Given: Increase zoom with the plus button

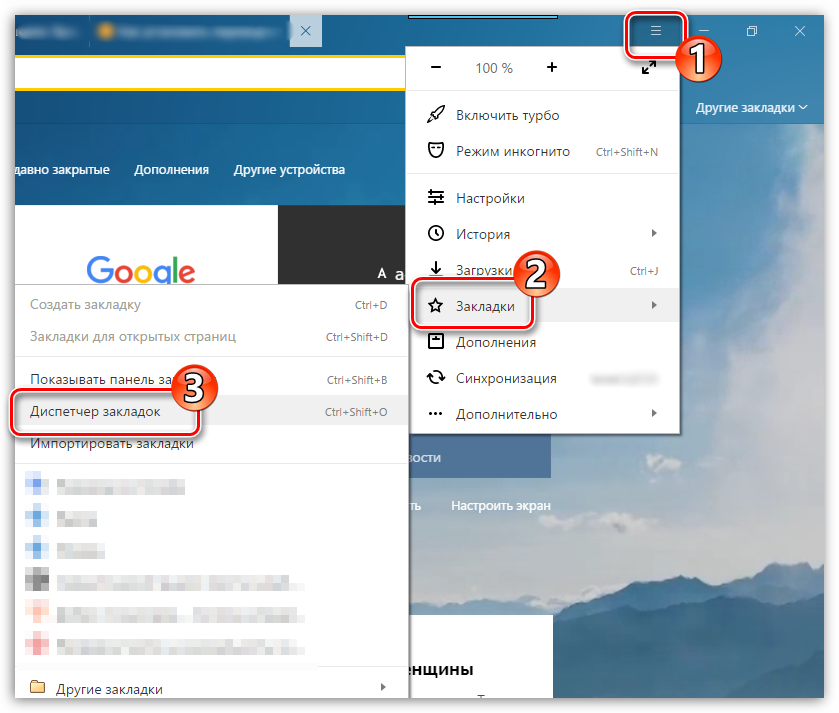Looking at the screenshot, I should 552,67.
